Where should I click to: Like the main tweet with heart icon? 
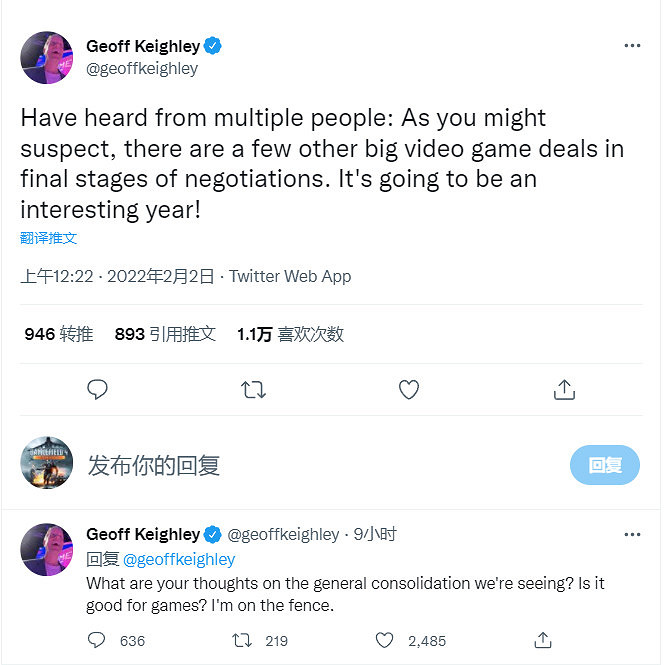point(409,390)
